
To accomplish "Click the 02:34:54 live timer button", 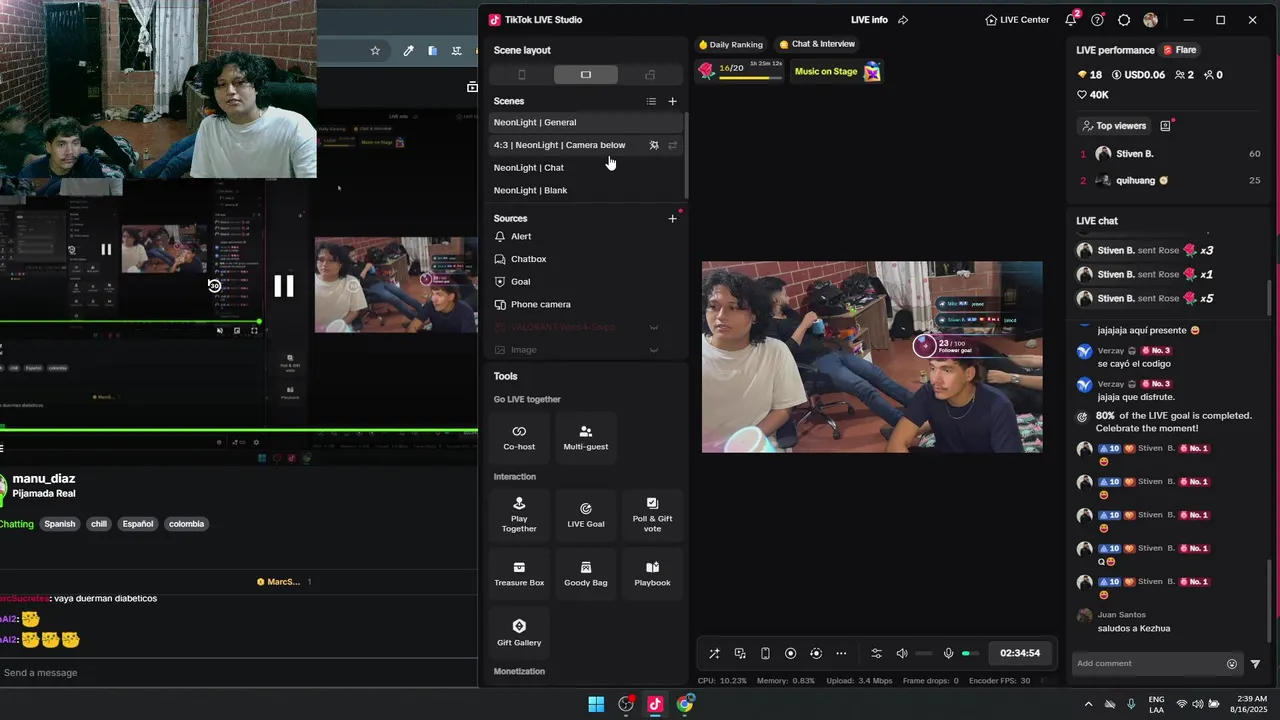I will click(x=1020, y=653).
